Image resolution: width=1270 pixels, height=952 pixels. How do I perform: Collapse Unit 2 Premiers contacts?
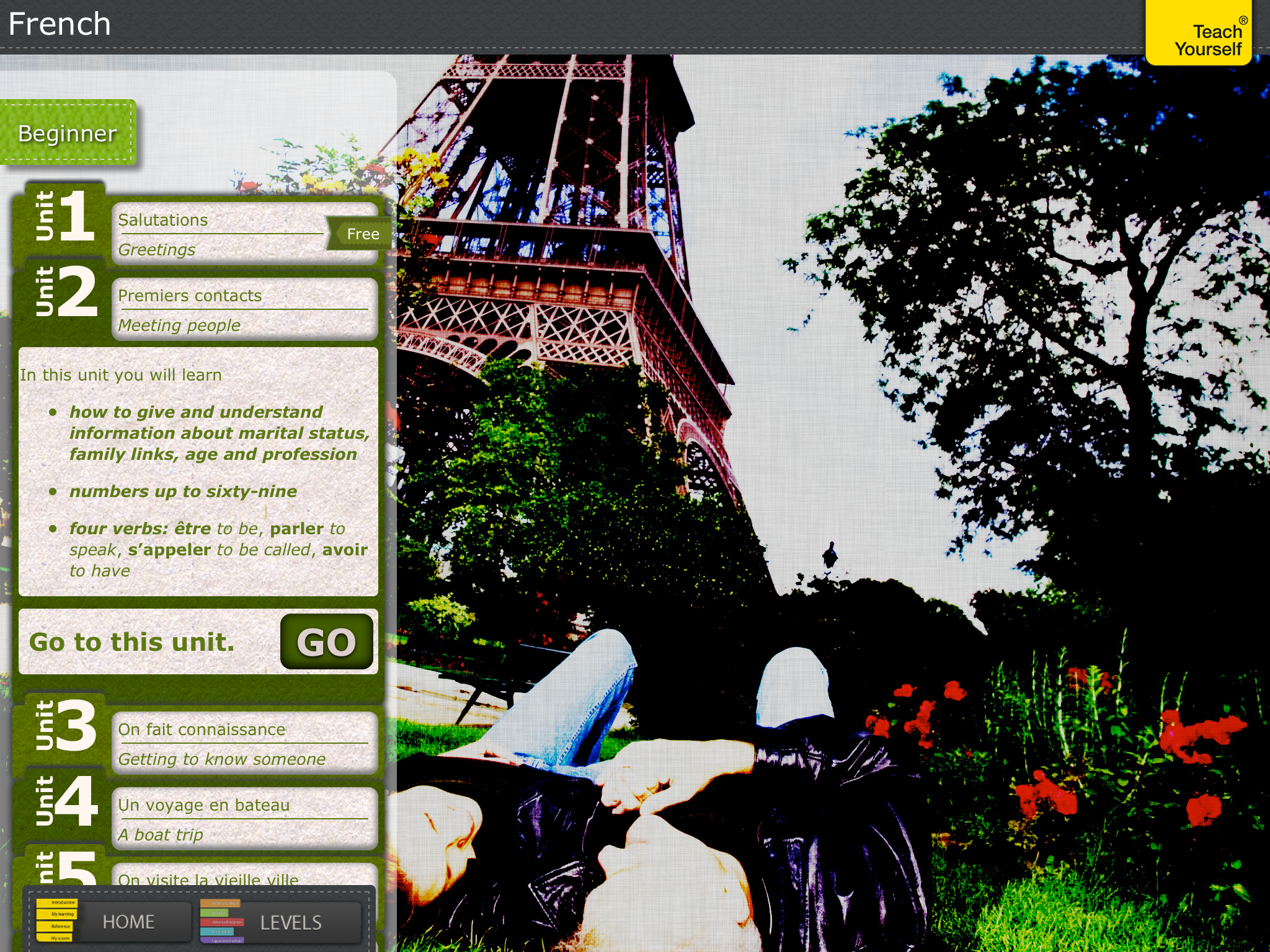click(244, 309)
